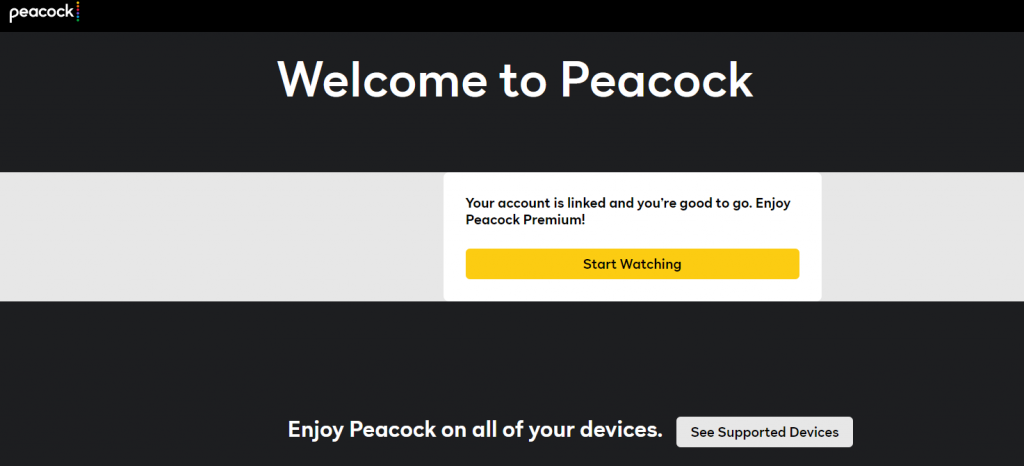Click the dark area above the devices heading

point(512,356)
